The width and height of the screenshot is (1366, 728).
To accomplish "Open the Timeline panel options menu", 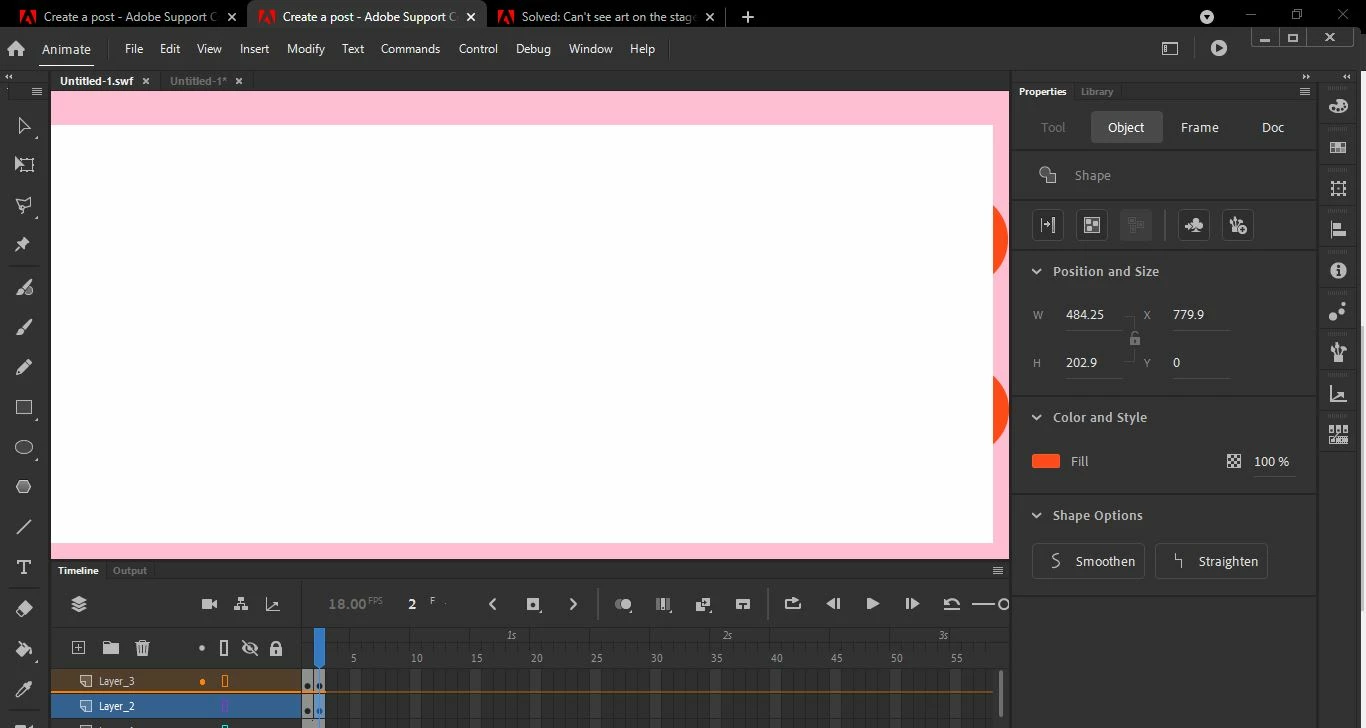I will pos(997,570).
